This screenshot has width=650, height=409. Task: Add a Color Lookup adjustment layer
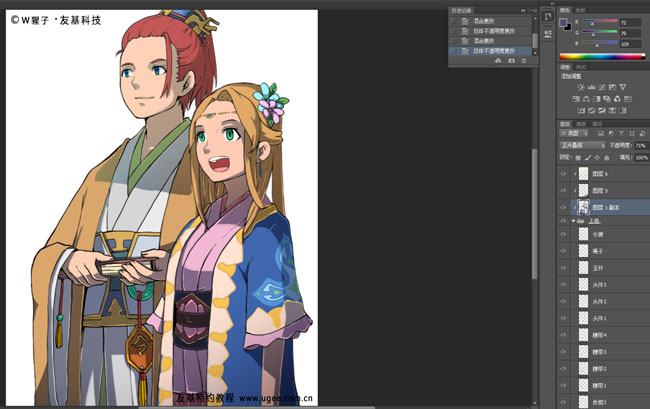pos(628,99)
